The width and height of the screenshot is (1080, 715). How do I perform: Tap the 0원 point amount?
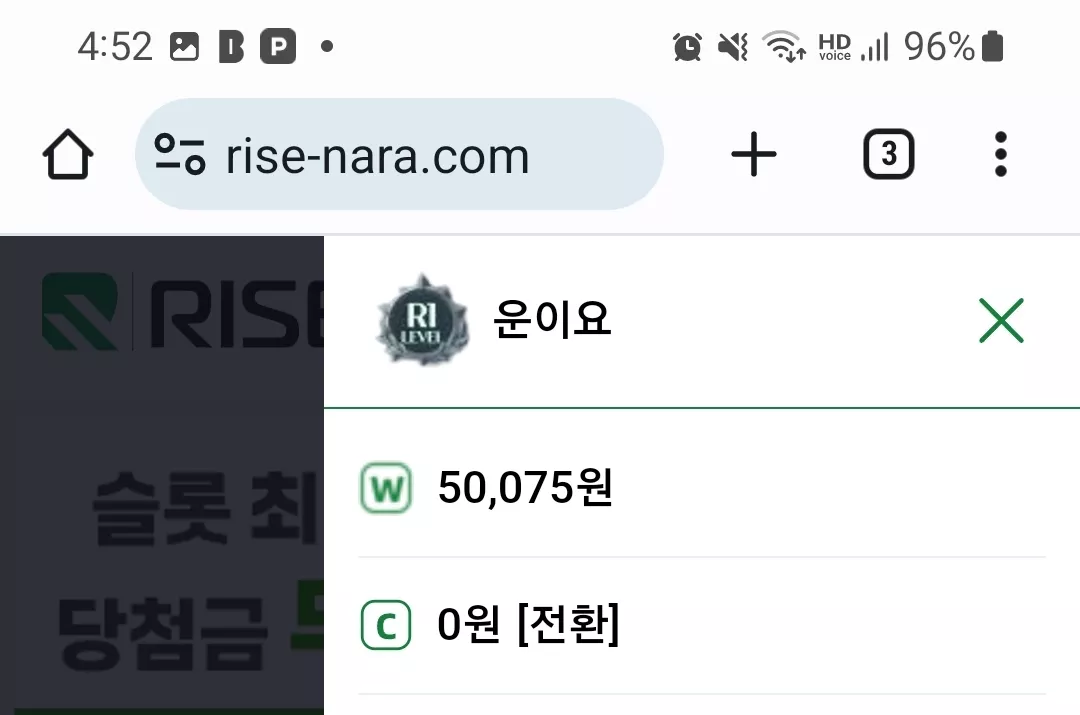tap(468, 624)
